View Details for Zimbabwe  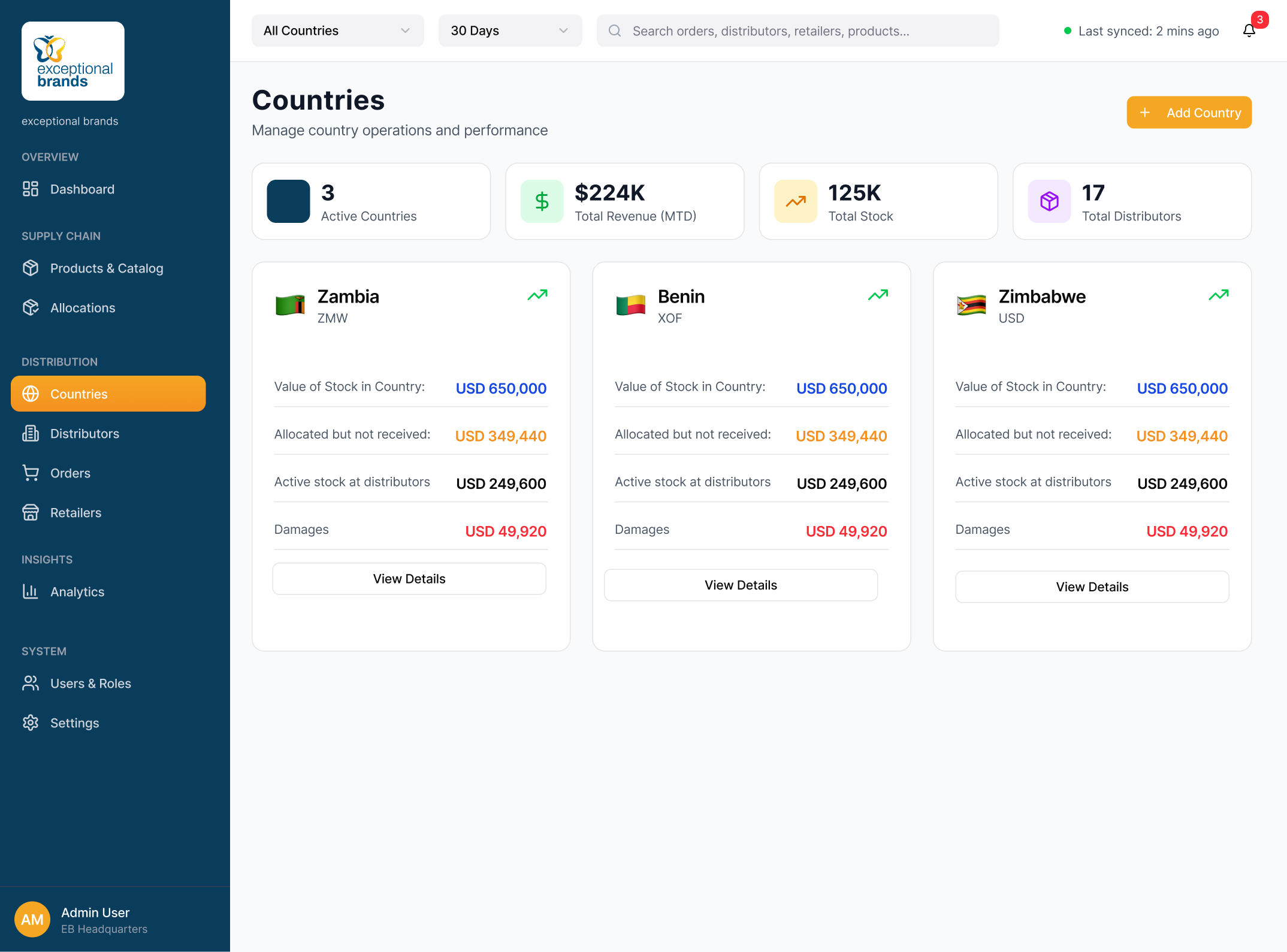click(1092, 587)
